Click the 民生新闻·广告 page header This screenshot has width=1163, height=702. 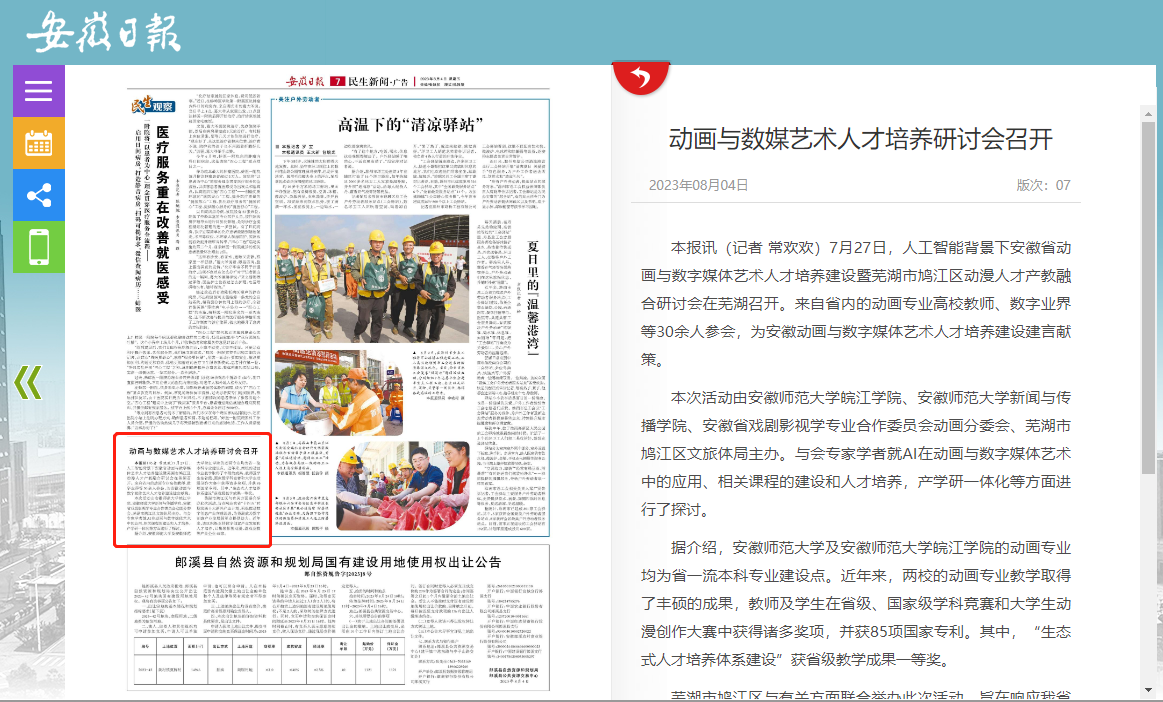[x=378, y=81]
